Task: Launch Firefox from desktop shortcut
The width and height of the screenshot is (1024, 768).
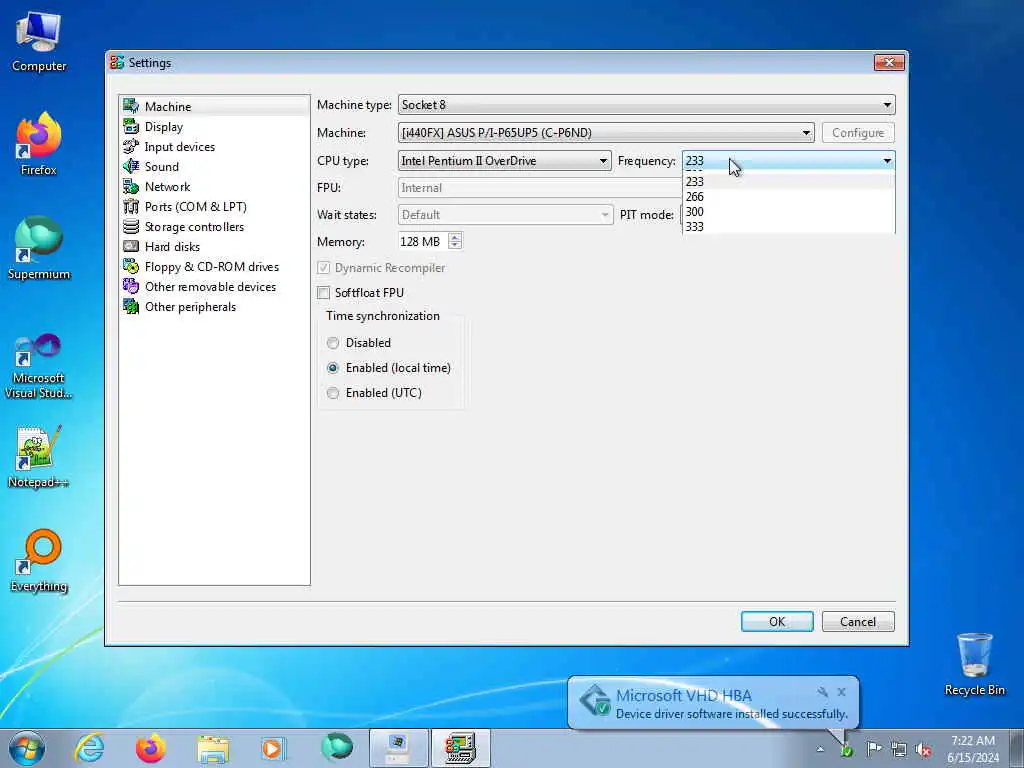Action: click(x=39, y=144)
